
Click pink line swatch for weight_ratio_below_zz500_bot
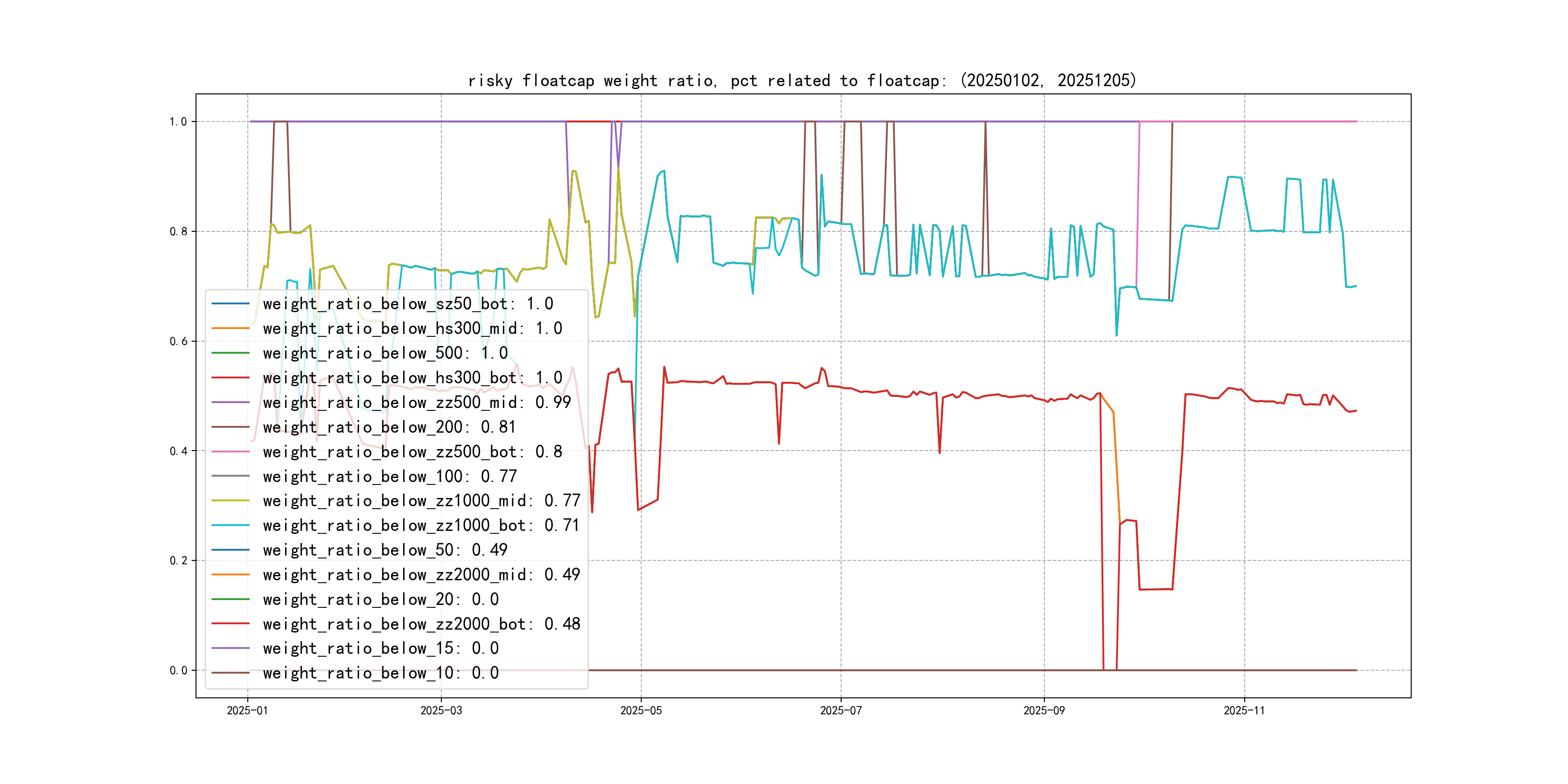[230, 452]
